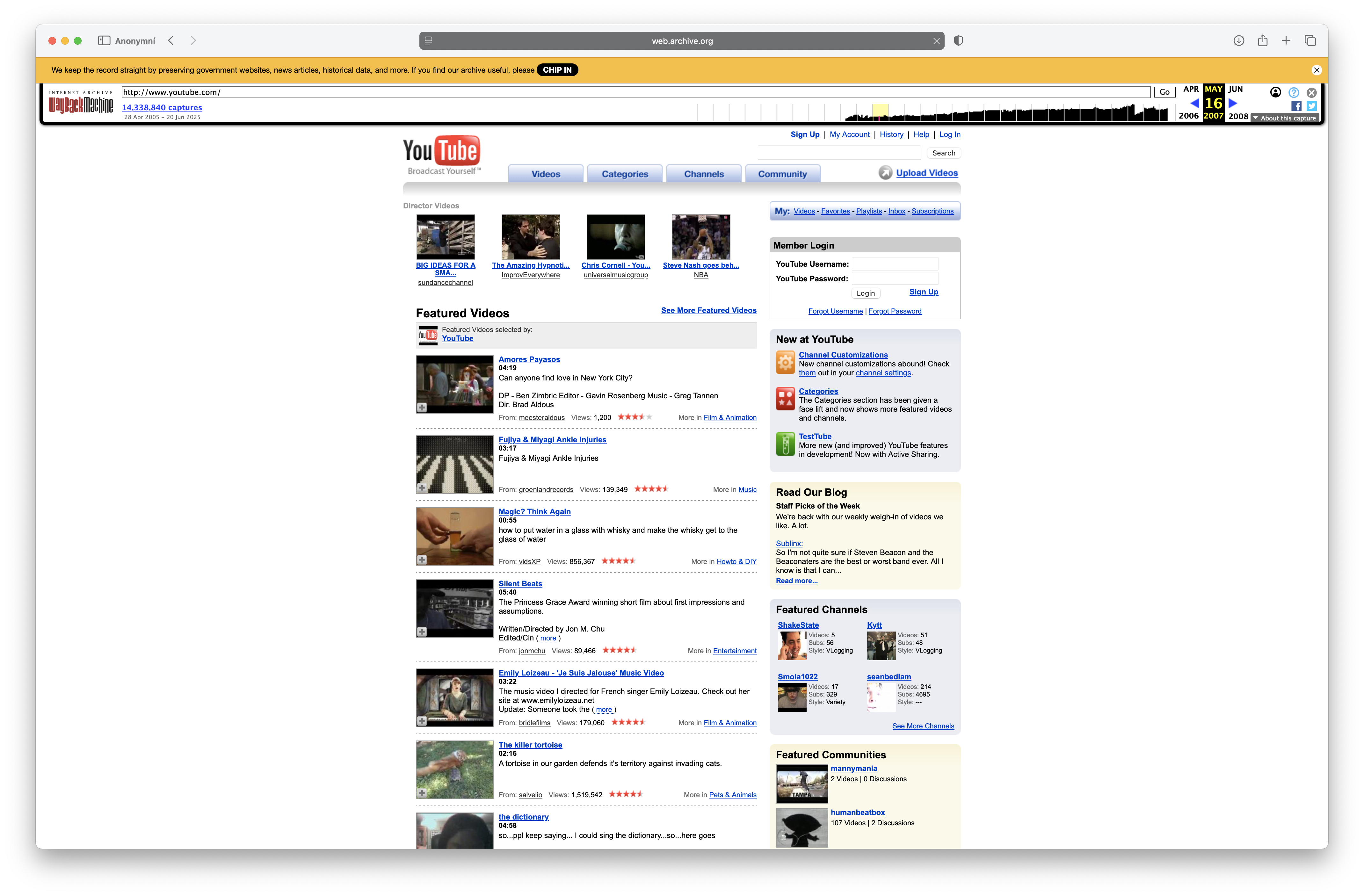
Task: Go to next capture with blue arrow
Action: (1233, 104)
